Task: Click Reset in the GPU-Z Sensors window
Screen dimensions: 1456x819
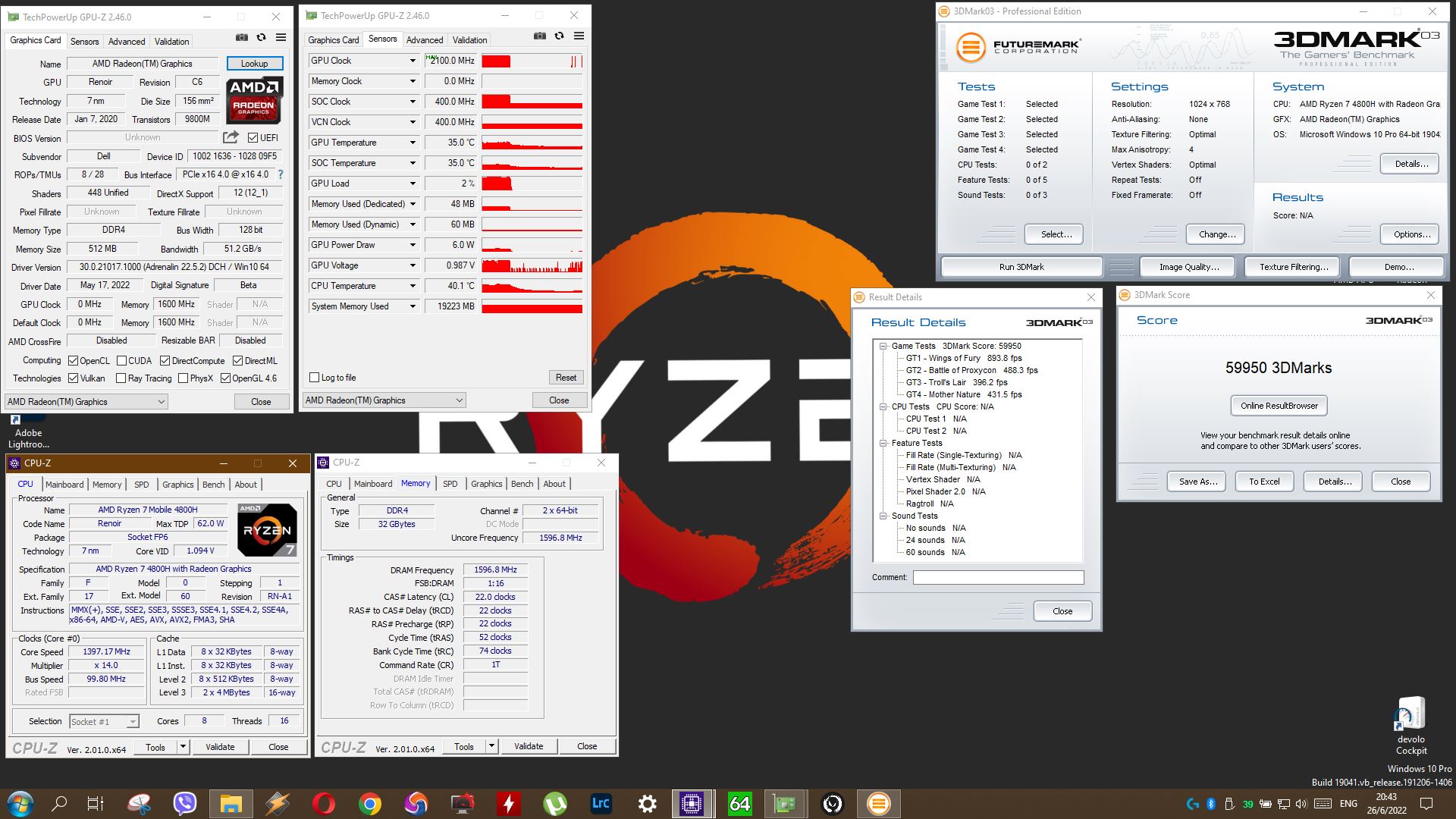Action: [566, 378]
